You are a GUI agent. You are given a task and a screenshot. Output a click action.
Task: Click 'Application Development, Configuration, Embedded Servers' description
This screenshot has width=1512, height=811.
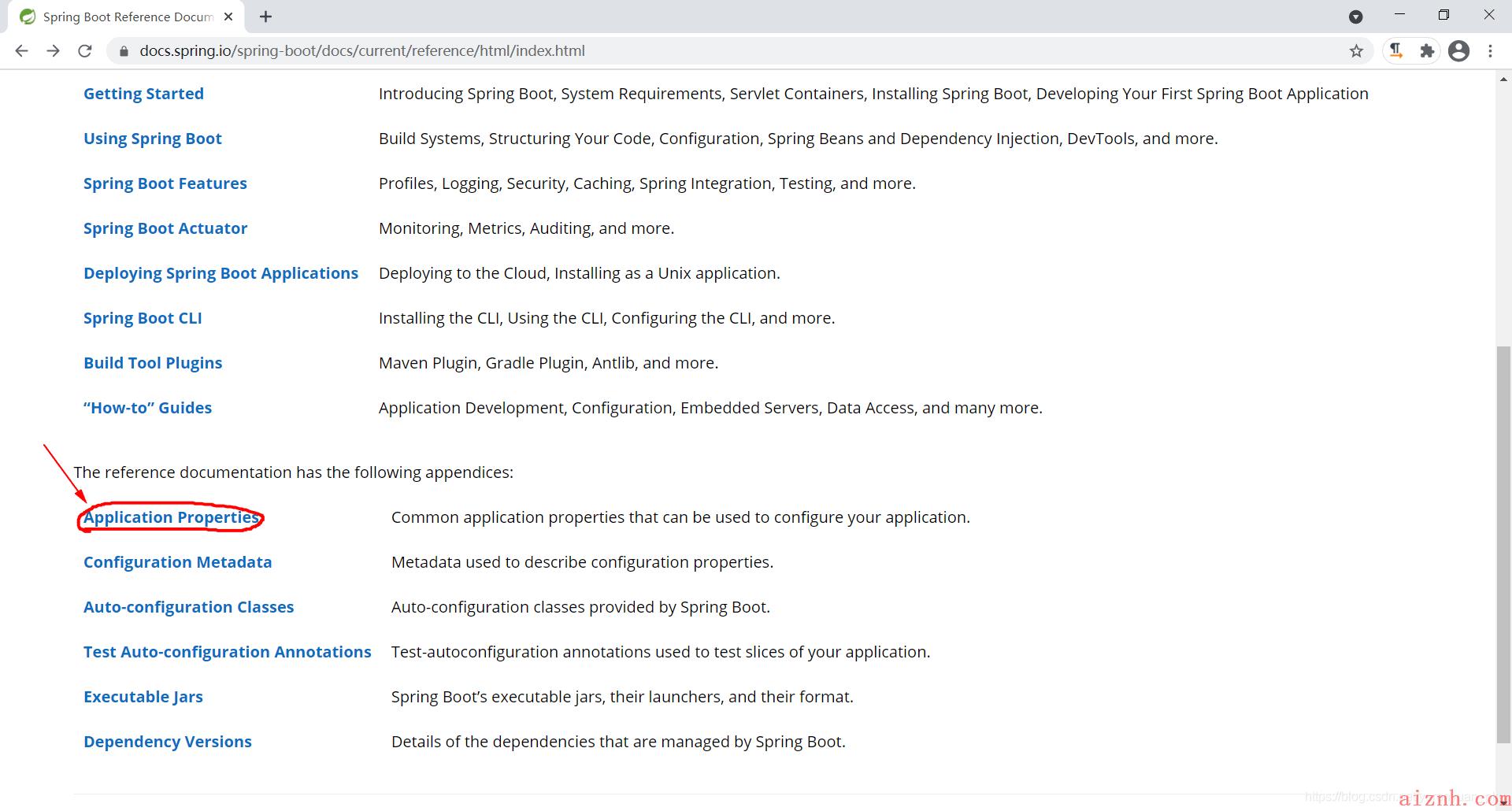coord(710,408)
